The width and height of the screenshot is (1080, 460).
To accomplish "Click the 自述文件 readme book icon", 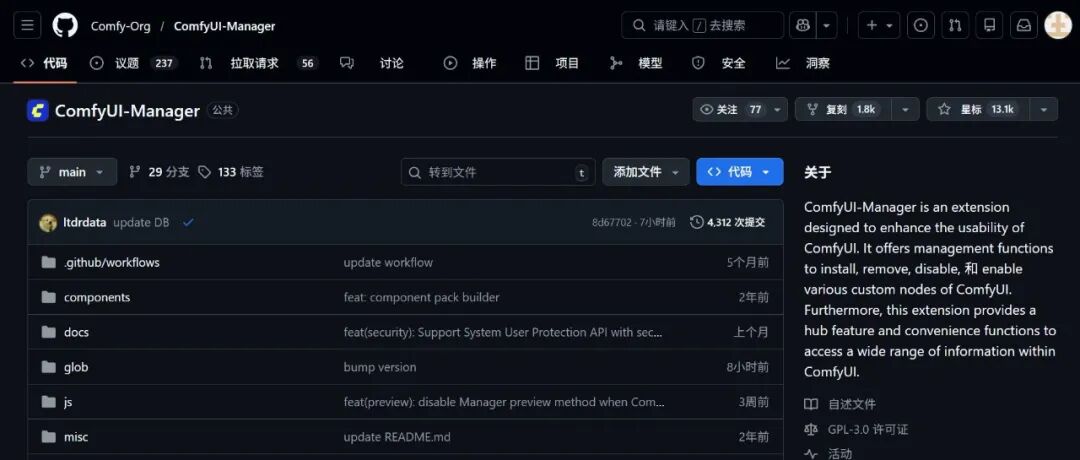I will click(811, 404).
